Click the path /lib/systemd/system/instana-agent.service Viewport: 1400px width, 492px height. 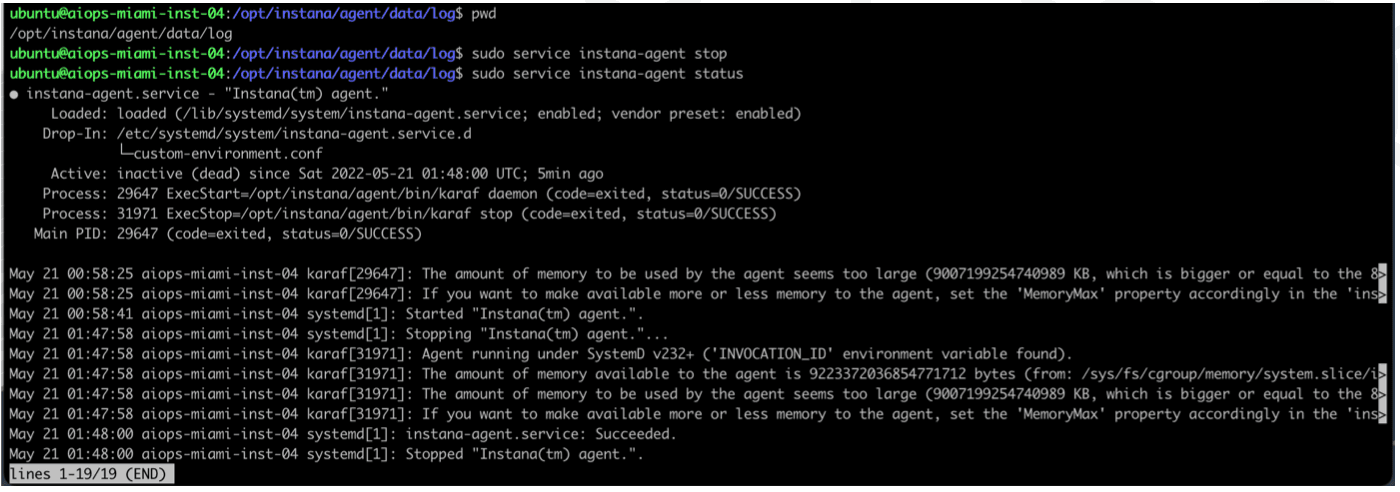351,114
